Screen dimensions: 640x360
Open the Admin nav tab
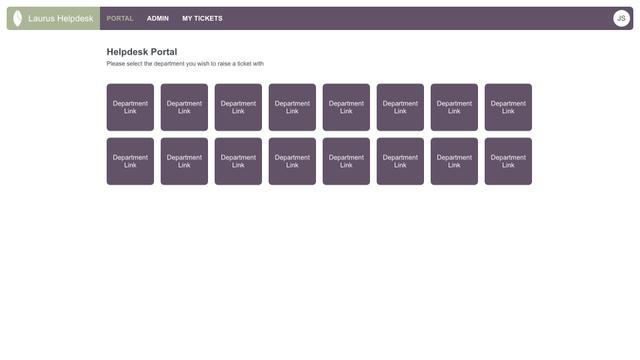[x=158, y=18]
